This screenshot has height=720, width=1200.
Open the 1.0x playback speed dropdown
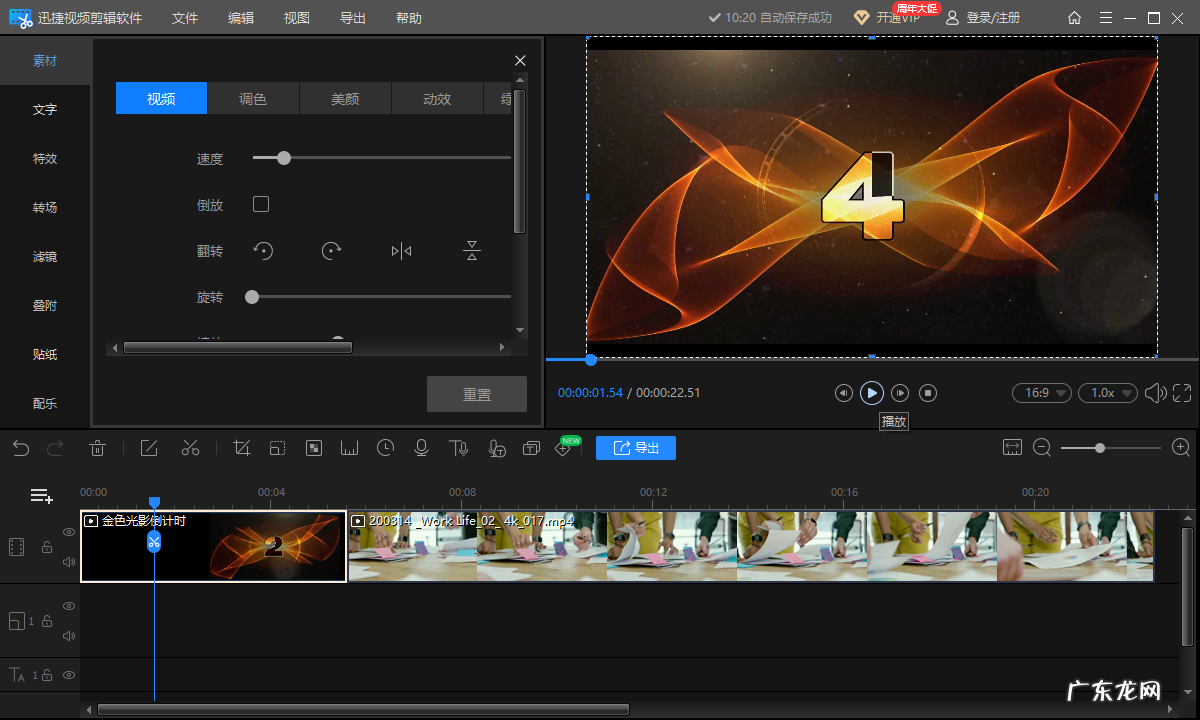coord(1108,393)
